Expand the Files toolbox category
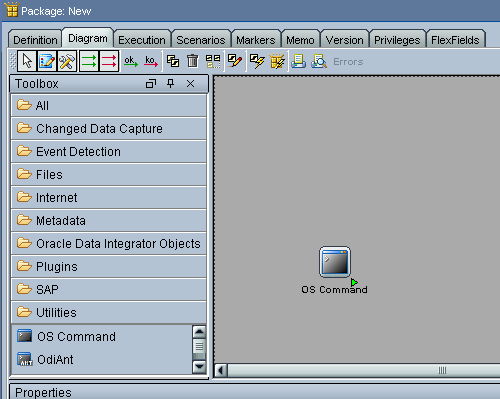 click(x=109, y=175)
